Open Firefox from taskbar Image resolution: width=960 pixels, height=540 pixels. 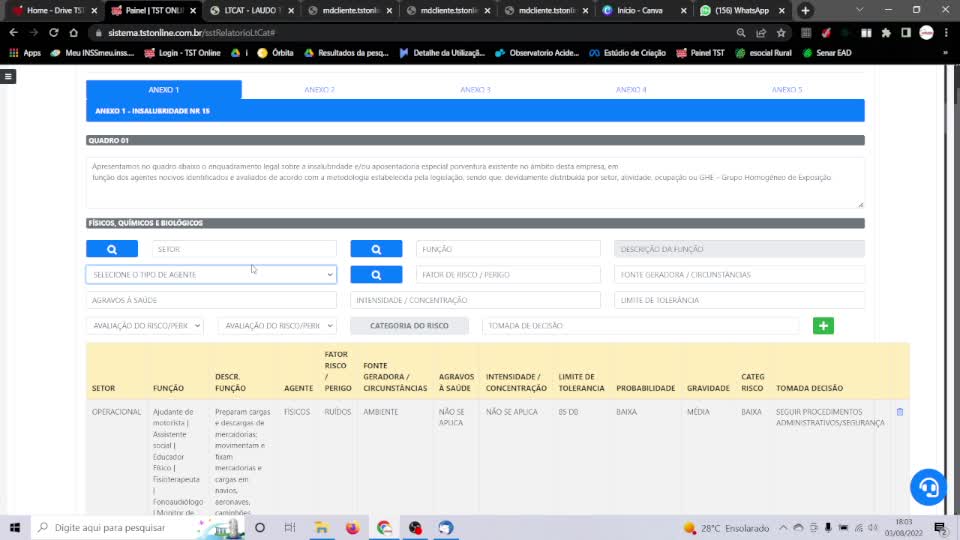pos(353,527)
